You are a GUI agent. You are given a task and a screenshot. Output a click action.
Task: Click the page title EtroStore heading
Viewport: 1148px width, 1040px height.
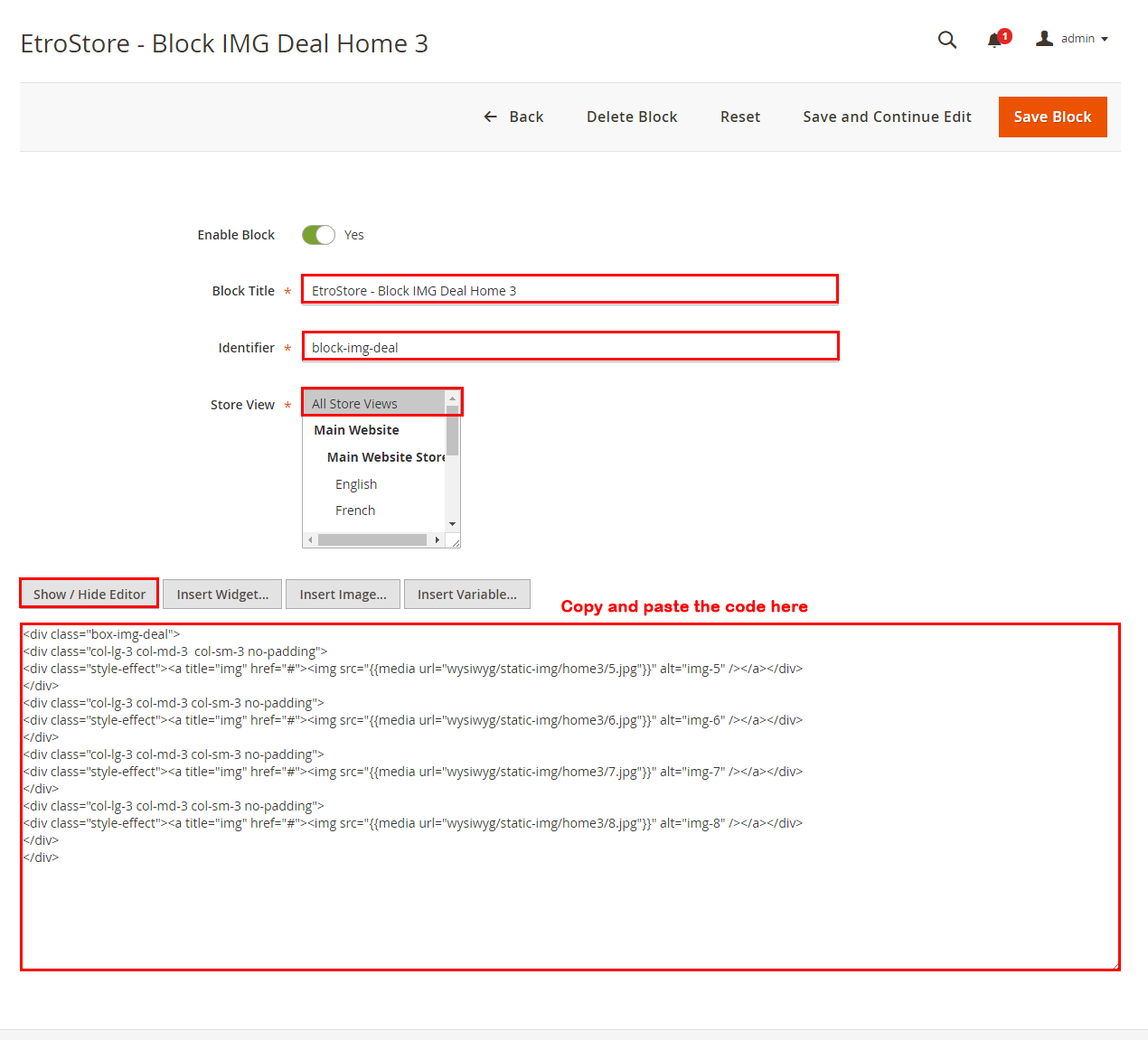224,43
